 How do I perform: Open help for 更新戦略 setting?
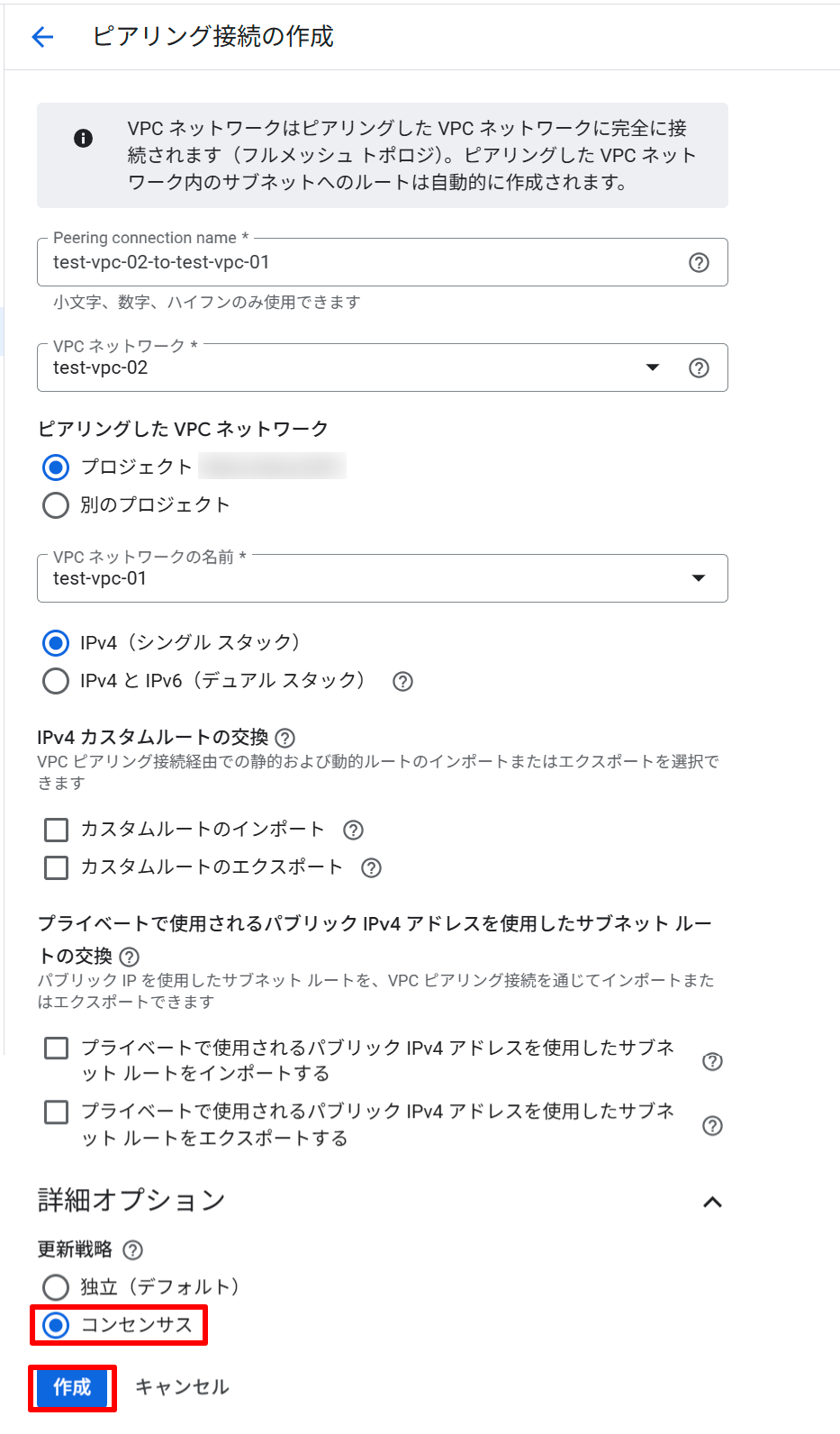(131, 1249)
